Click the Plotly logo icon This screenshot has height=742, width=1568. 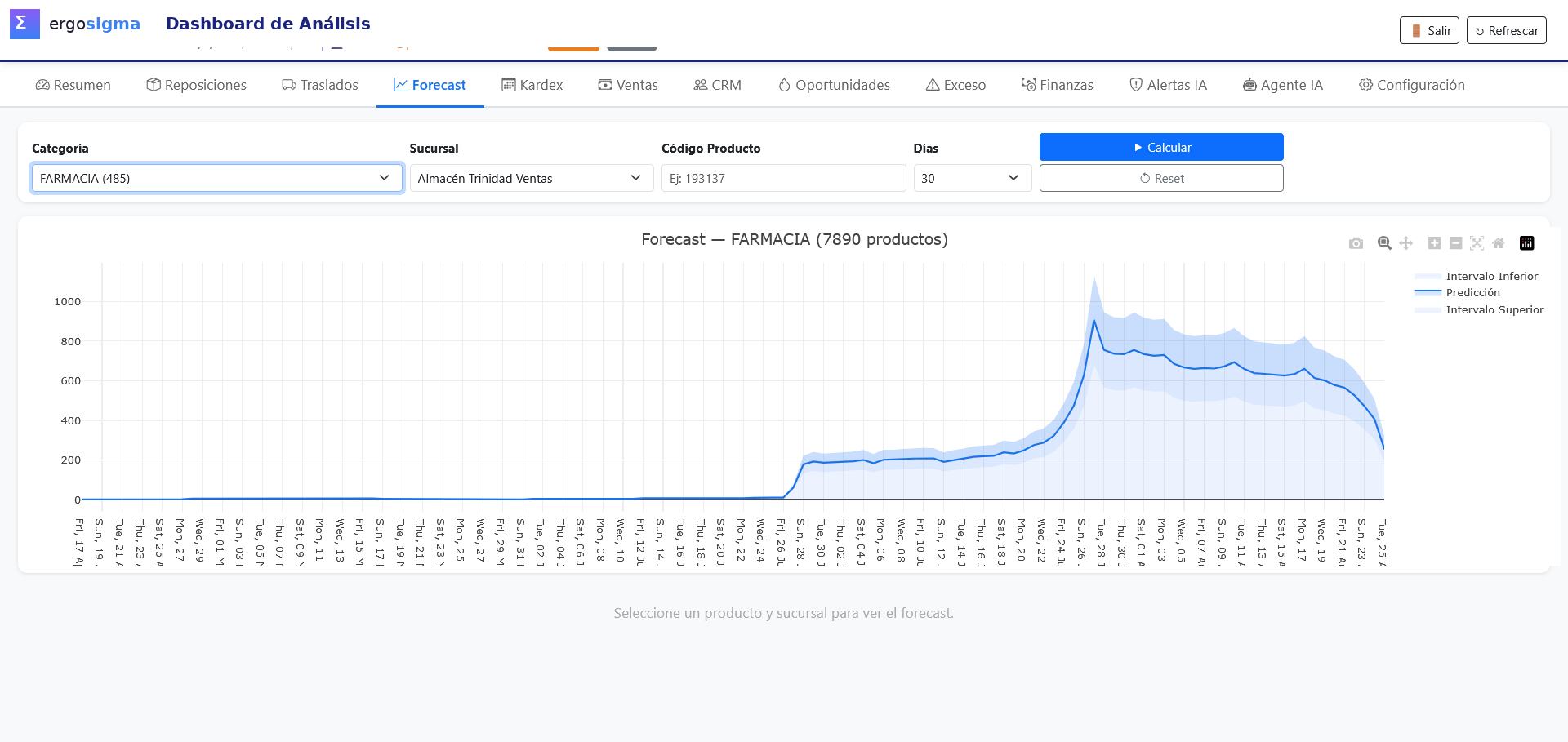click(x=1526, y=243)
